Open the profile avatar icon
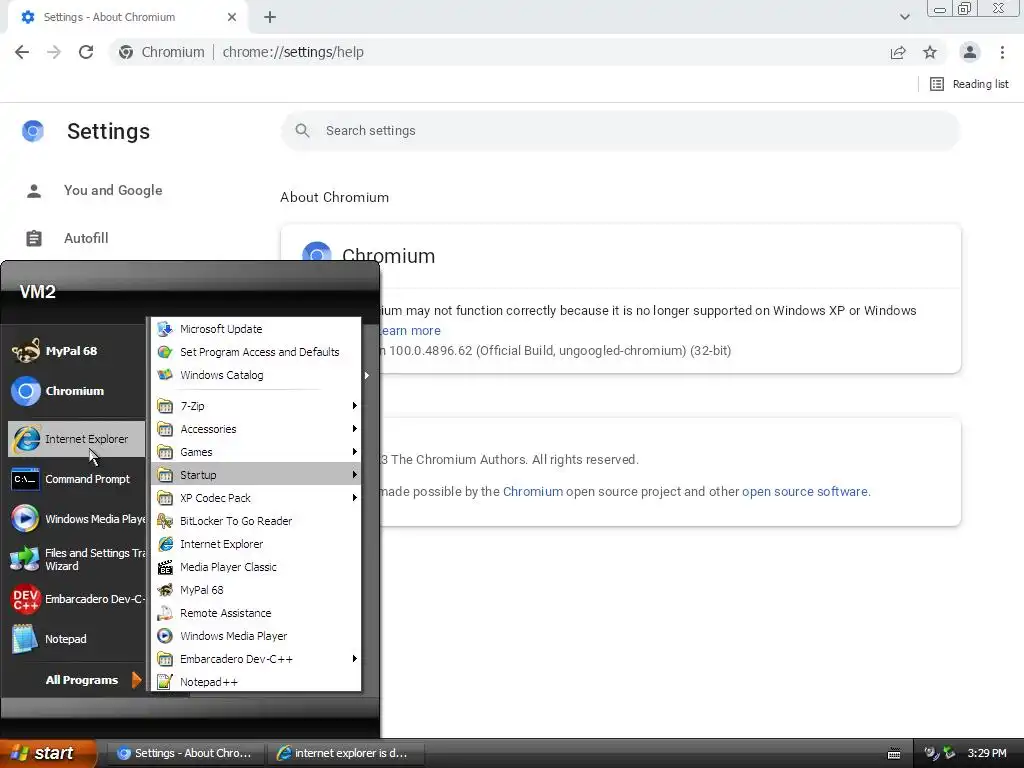Image resolution: width=1024 pixels, height=768 pixels. (x=970, y=52)
